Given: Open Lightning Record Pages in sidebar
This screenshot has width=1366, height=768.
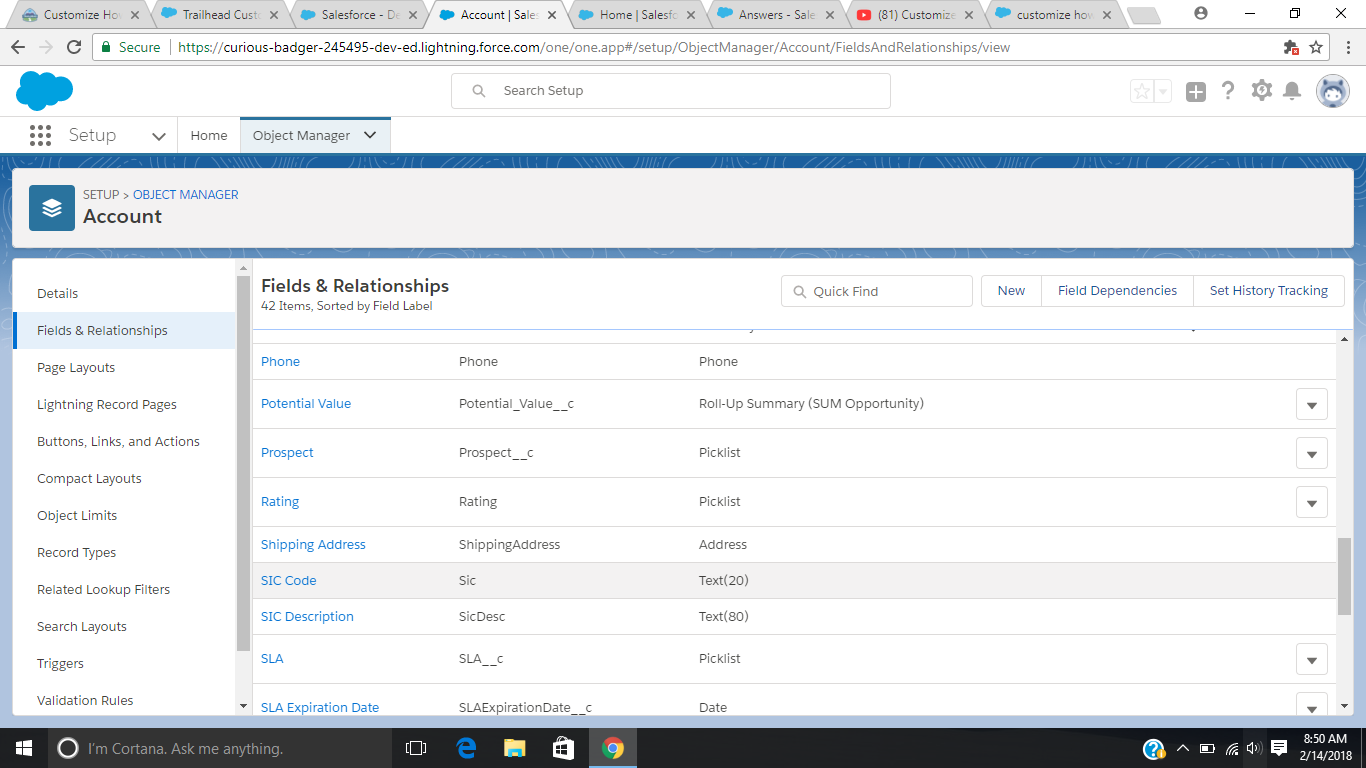Looking at the screenshot, I should 107,404.
